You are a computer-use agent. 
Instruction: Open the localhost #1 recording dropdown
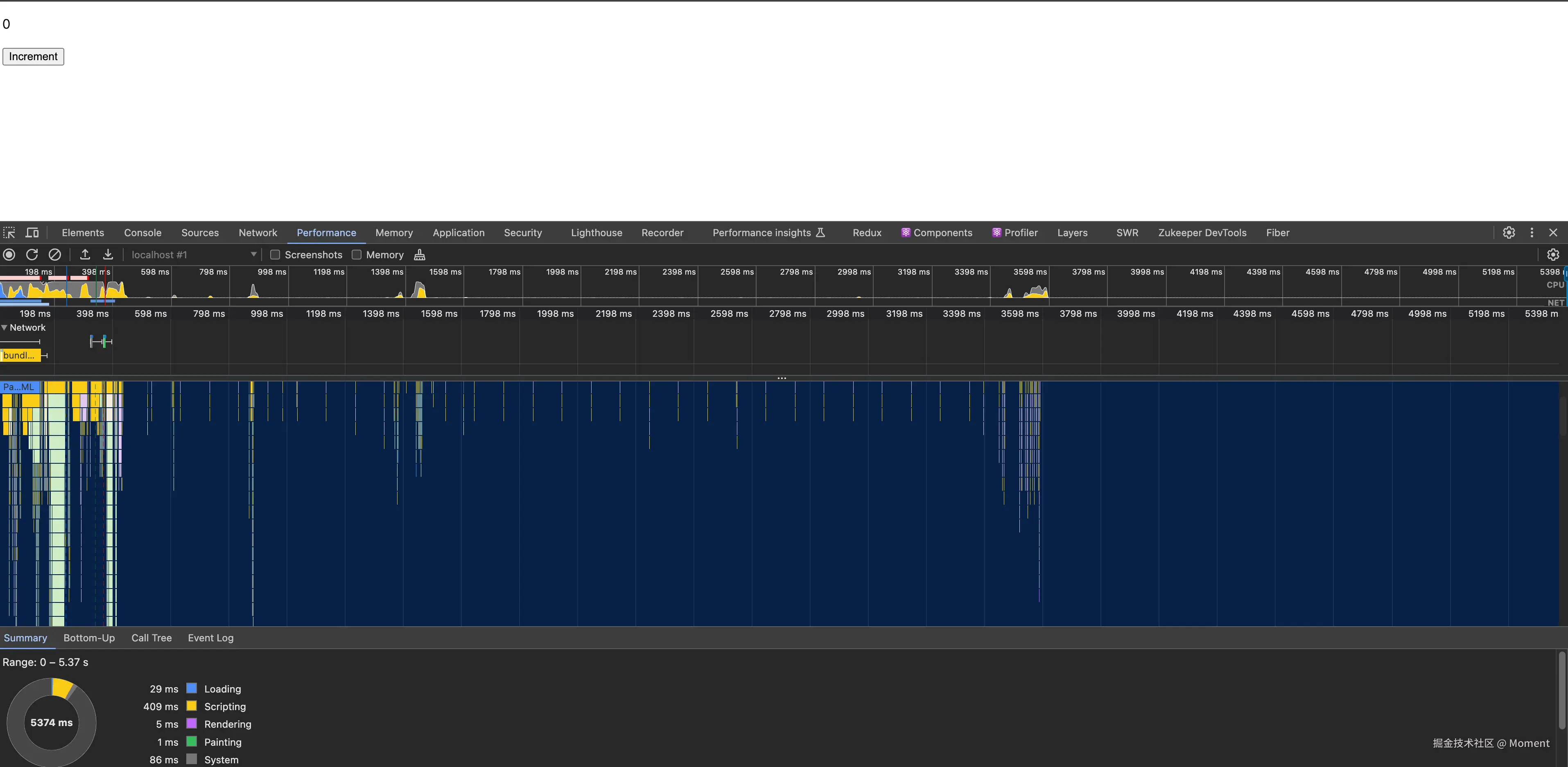pos(253,255)
